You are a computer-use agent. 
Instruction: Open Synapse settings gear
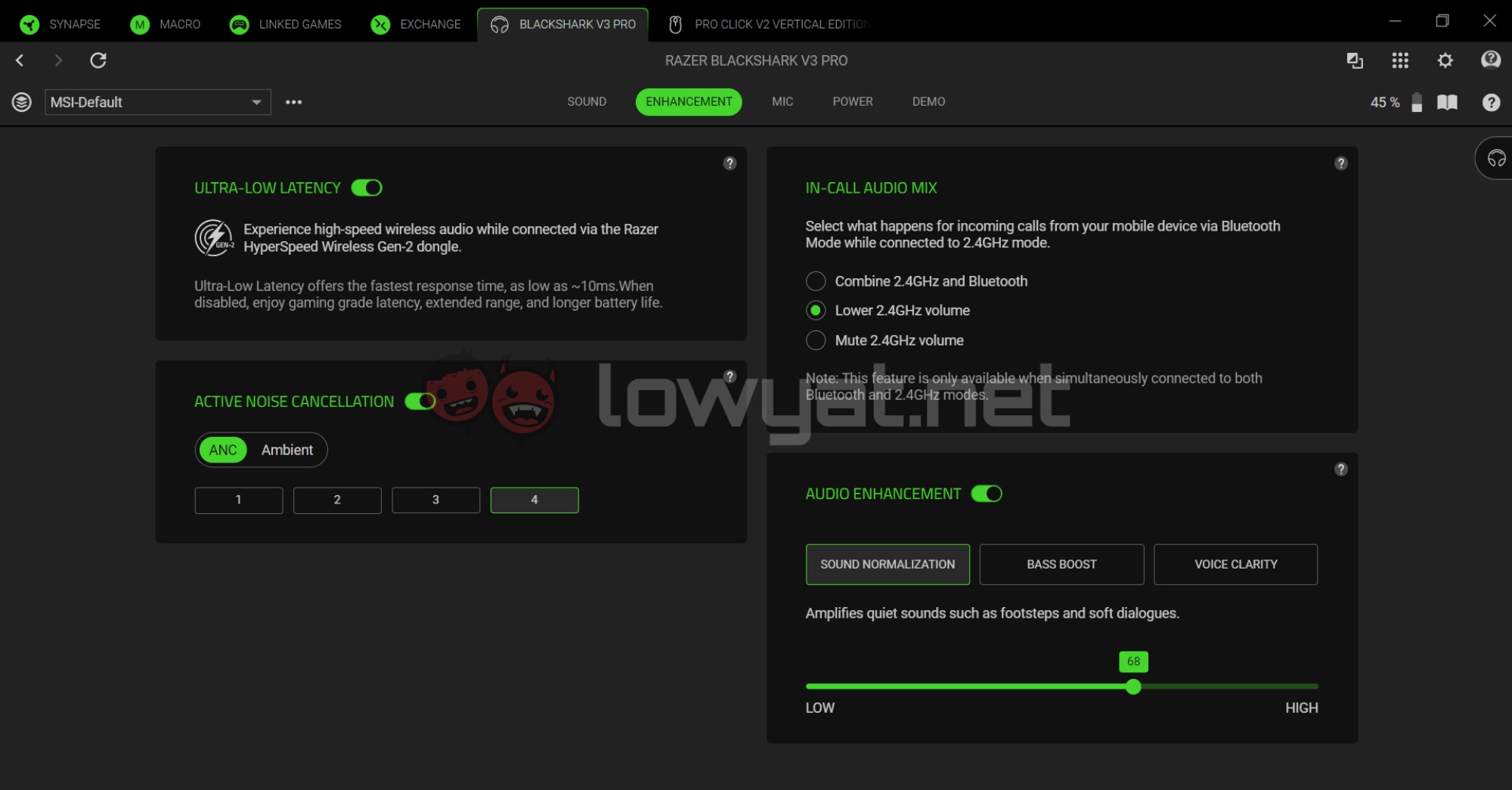click(x=1445, y=60)
